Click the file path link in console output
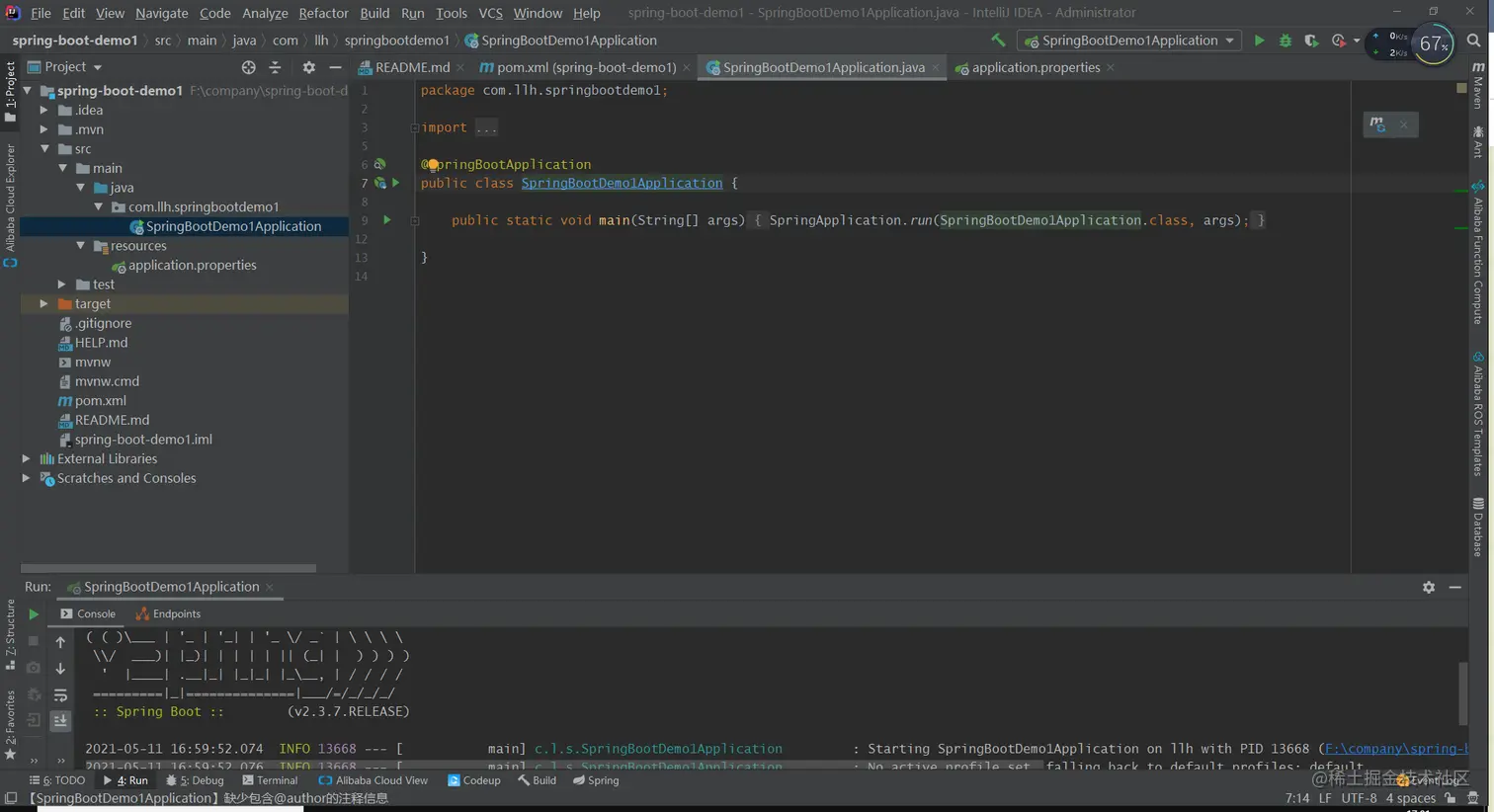 pos(1396,749)
